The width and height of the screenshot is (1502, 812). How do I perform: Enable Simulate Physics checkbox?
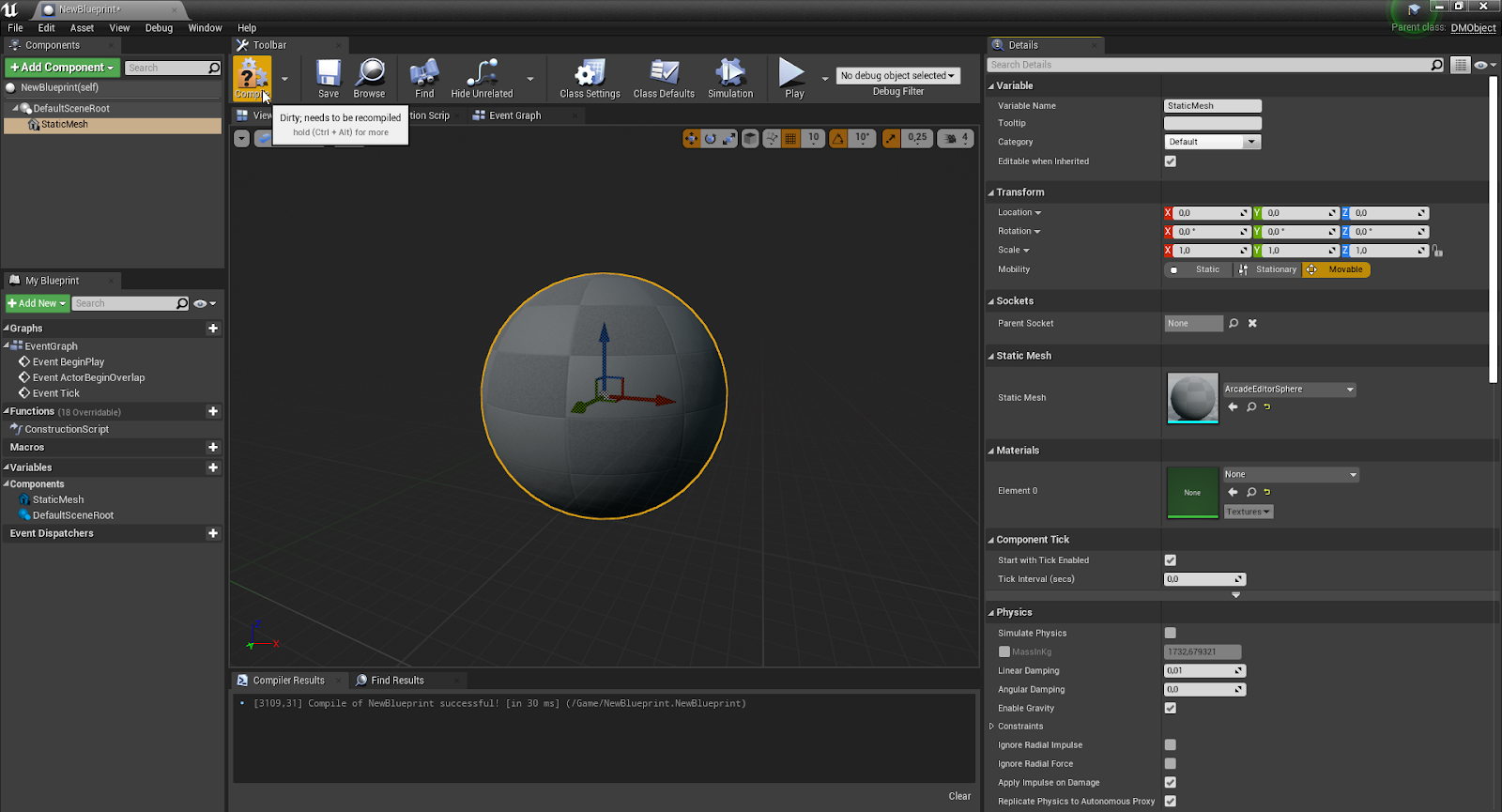coord(1171,633)
